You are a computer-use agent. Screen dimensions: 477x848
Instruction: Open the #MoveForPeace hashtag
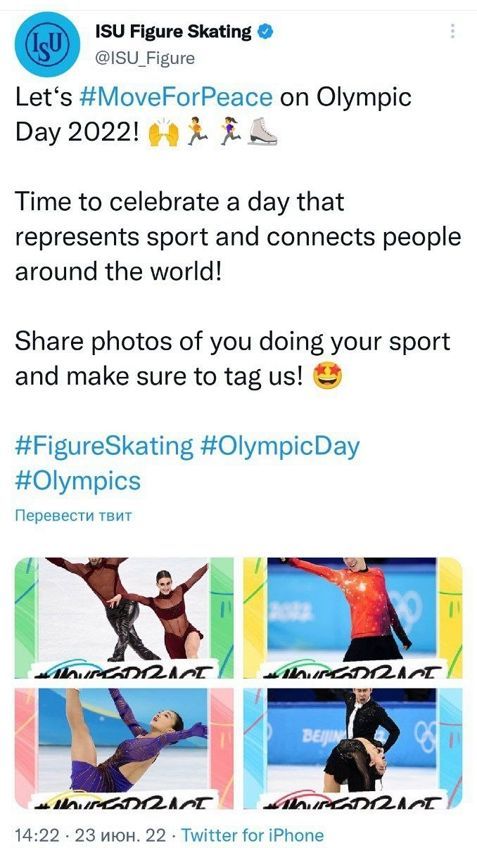tap(175, 98)
